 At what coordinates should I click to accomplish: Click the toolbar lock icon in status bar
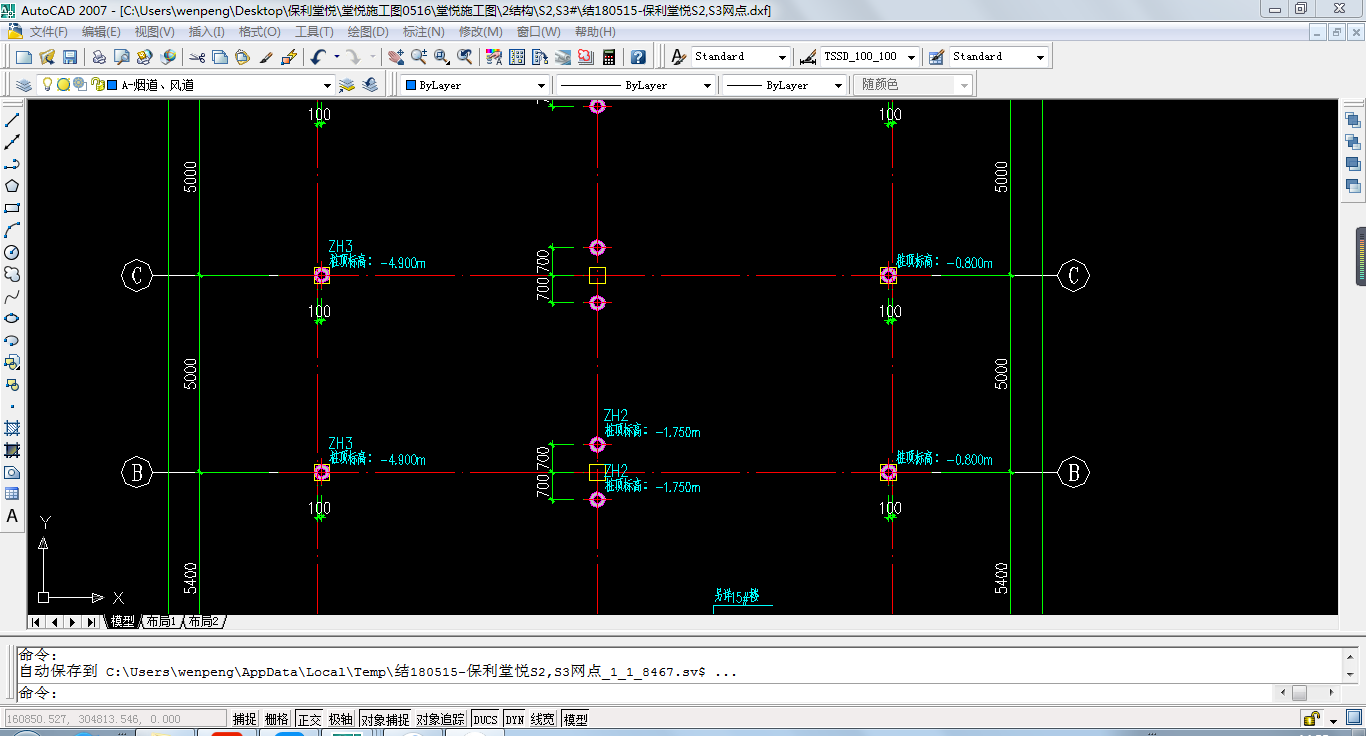tap(1310, 719)
